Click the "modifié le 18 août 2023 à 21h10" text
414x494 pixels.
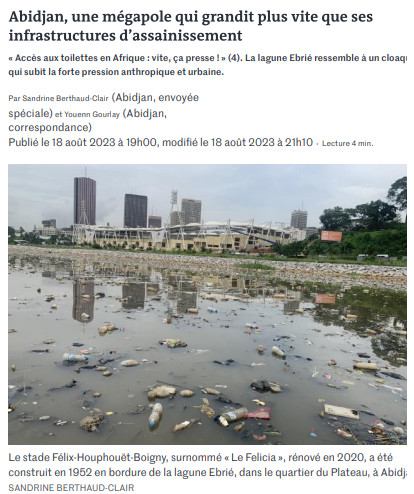click(237, 143)
